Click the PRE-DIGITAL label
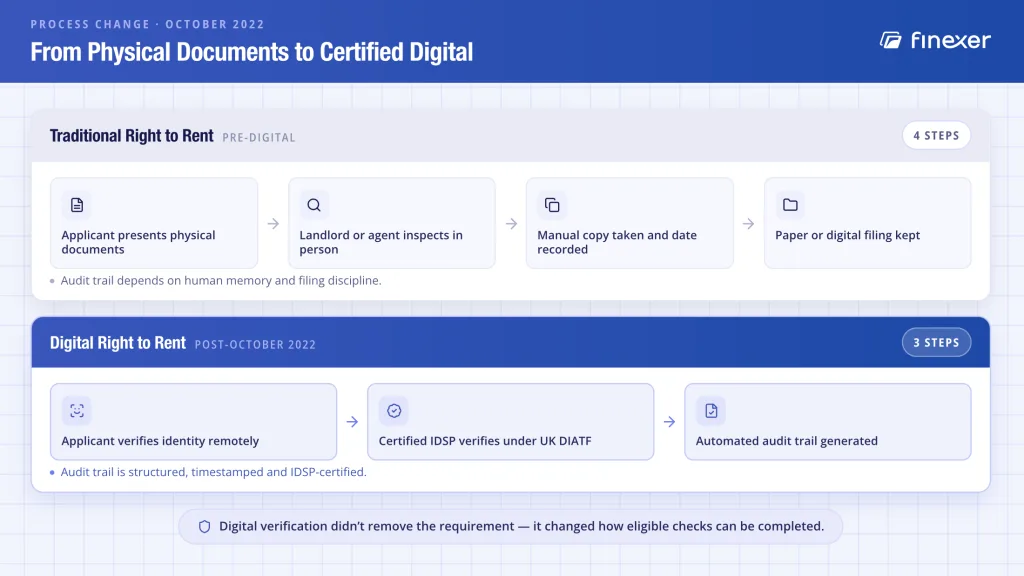 click(259, 138)
